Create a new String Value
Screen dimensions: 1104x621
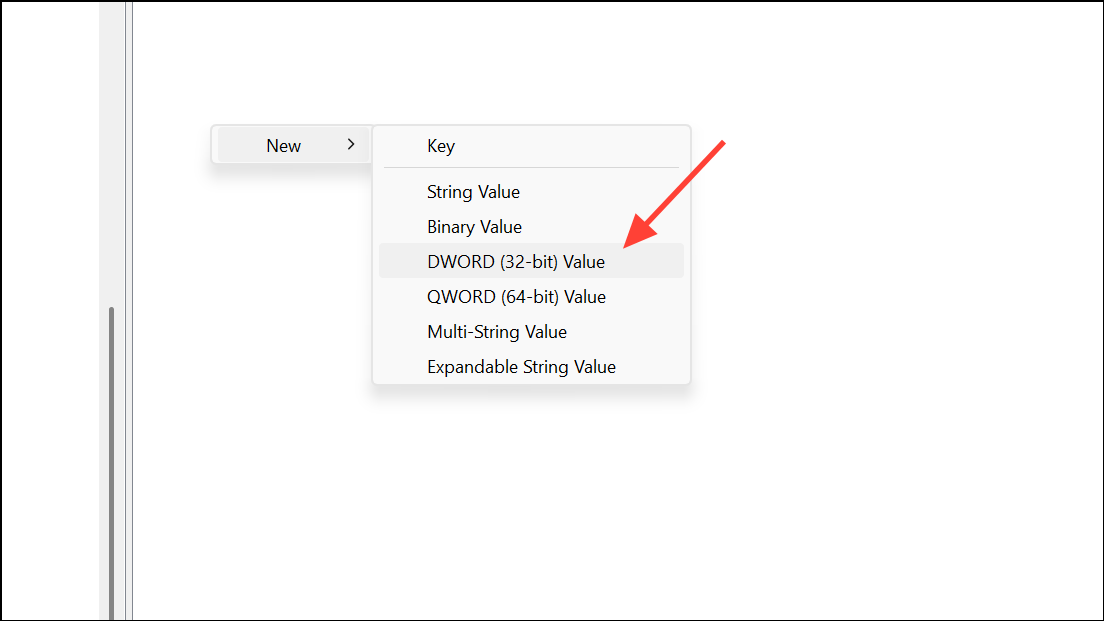coord(473,192)
